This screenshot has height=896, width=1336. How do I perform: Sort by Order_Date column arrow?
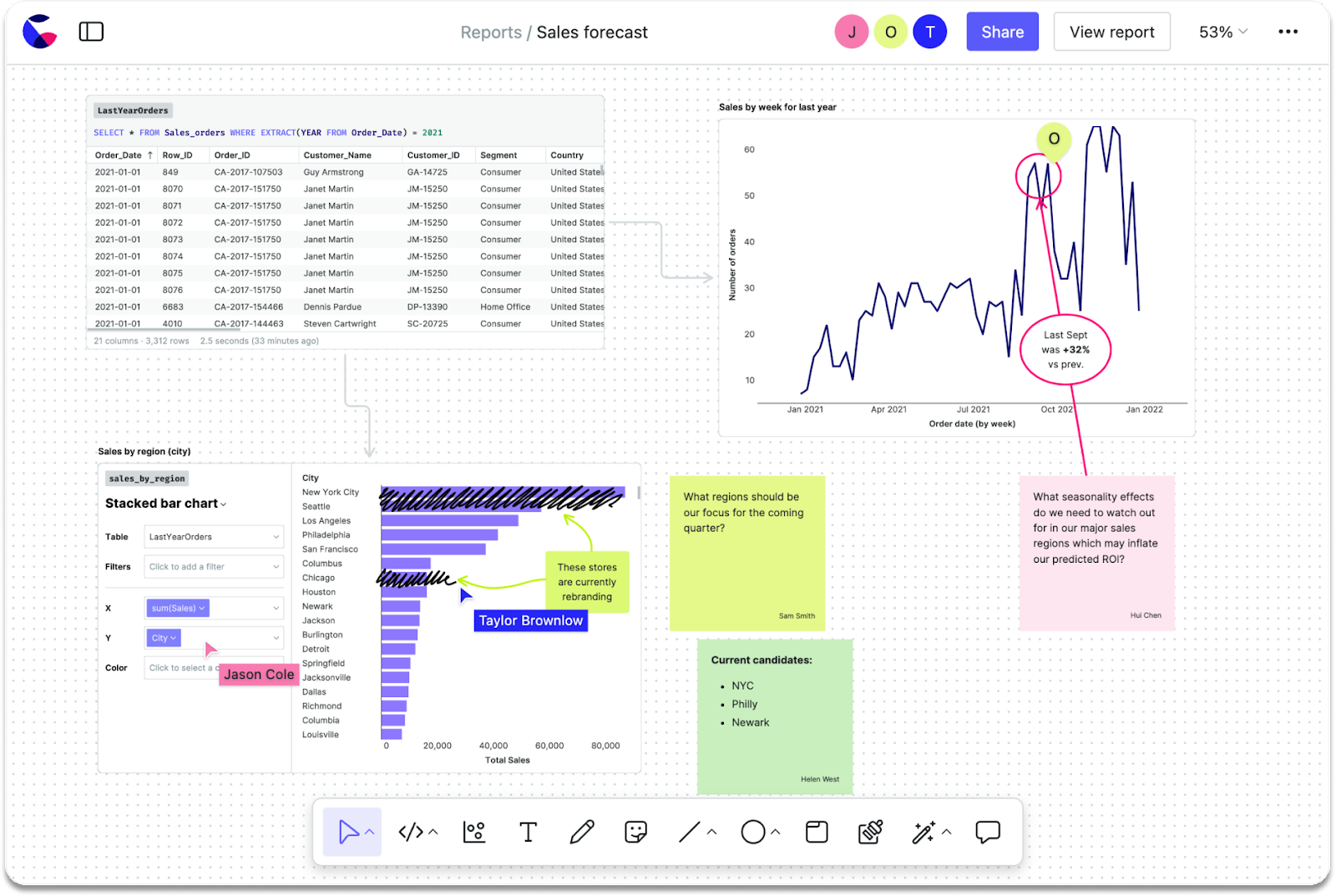tap(150, 155)
